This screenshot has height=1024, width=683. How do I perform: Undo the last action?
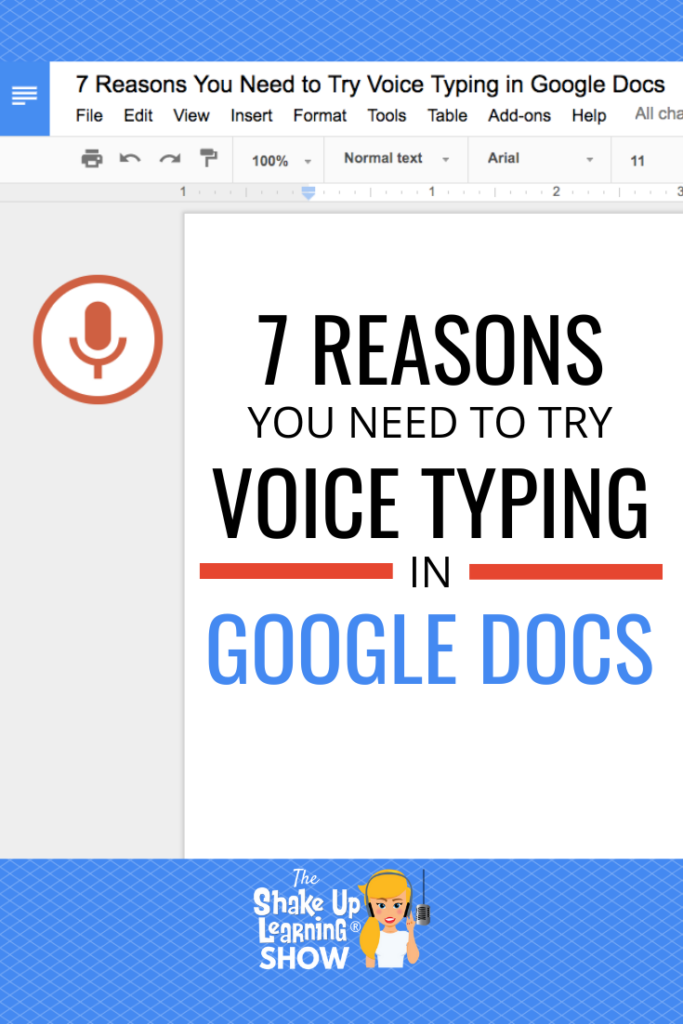(x=130, y=159)
